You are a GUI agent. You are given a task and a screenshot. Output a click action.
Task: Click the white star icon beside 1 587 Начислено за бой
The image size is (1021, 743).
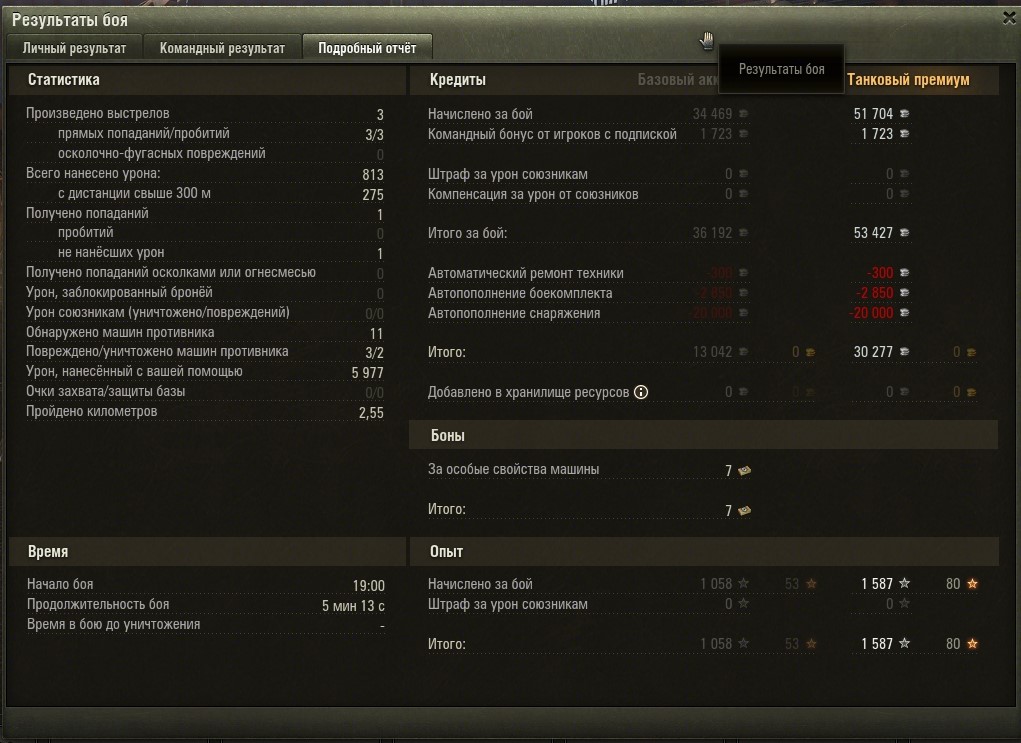point(904,583)
